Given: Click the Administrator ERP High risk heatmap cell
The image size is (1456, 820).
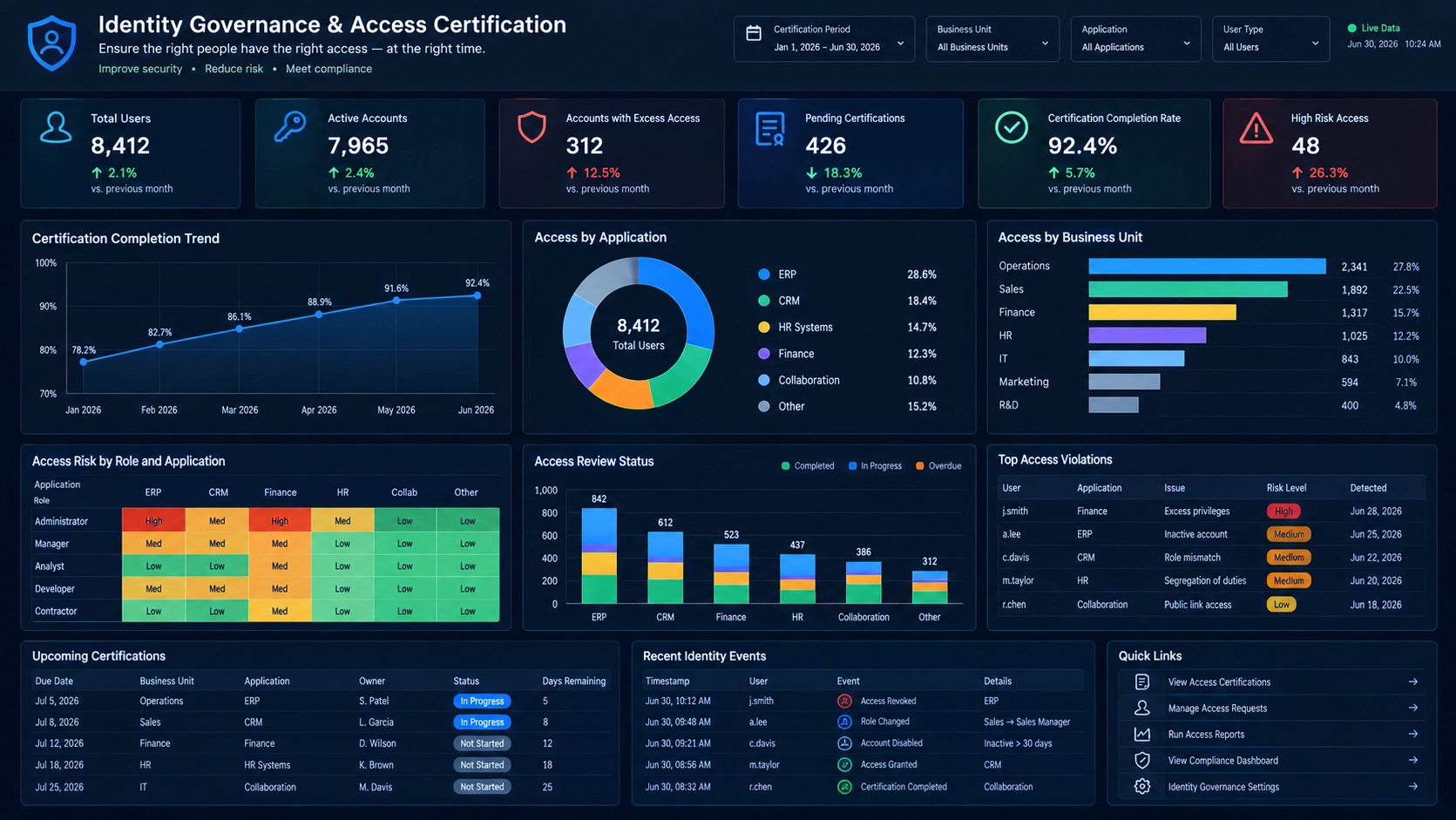Looking at the screenshot, I should tap(153, 520).
